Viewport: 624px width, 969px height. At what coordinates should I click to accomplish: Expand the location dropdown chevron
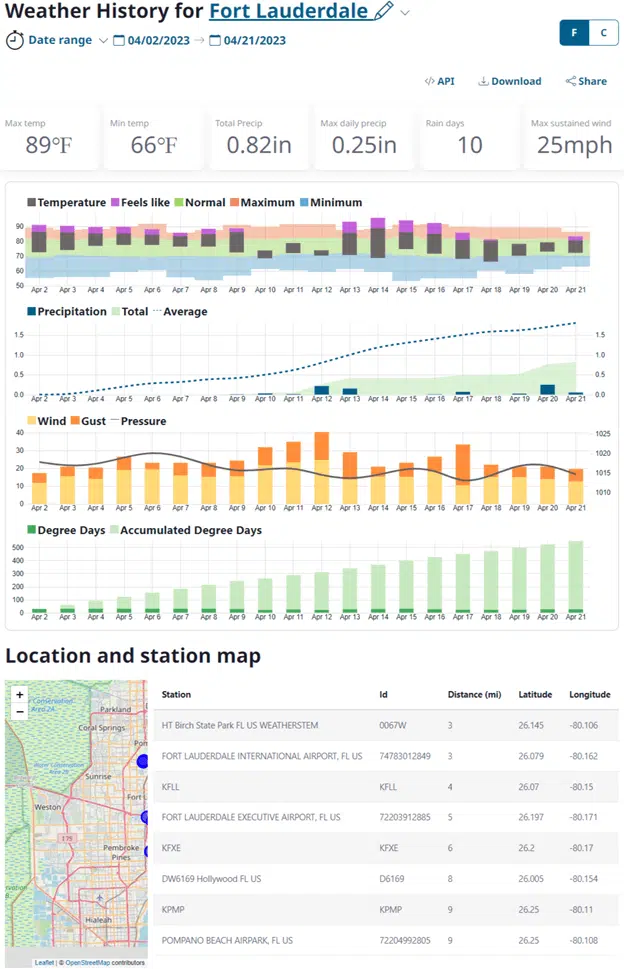(x=405, y=13)
